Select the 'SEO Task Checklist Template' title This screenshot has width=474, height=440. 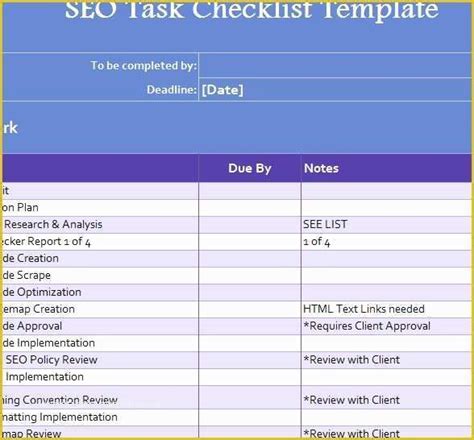point(252,10)
